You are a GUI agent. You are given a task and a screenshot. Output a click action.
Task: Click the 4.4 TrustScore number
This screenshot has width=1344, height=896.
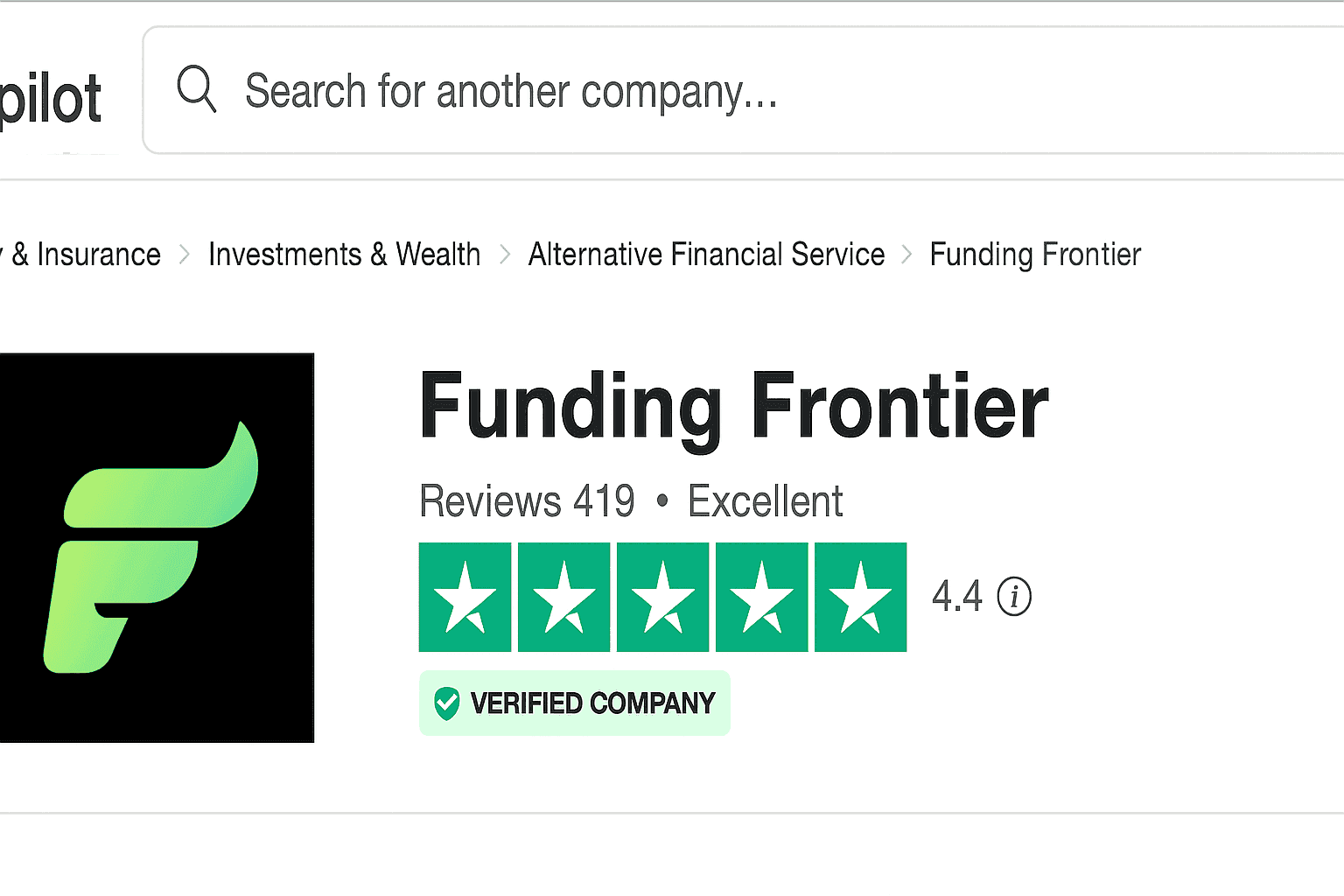coord(956,597)
